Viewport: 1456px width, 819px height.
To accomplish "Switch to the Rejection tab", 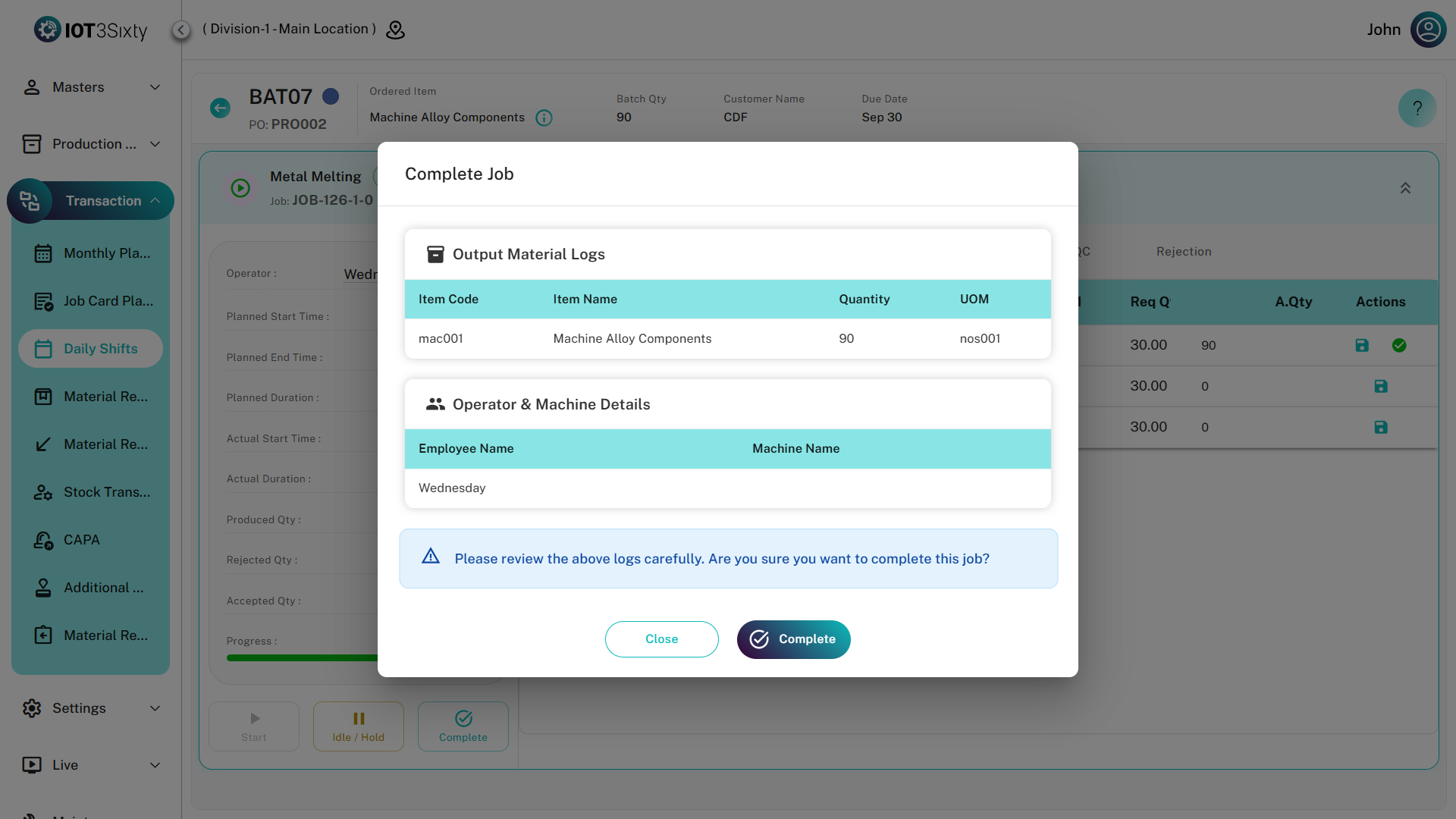I will tap(1183, 252).
